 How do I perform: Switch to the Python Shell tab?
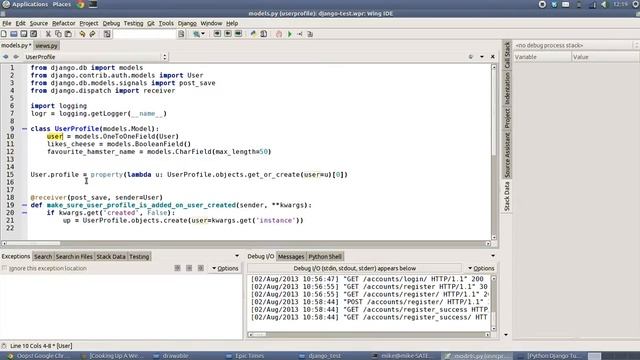[325, 257]
